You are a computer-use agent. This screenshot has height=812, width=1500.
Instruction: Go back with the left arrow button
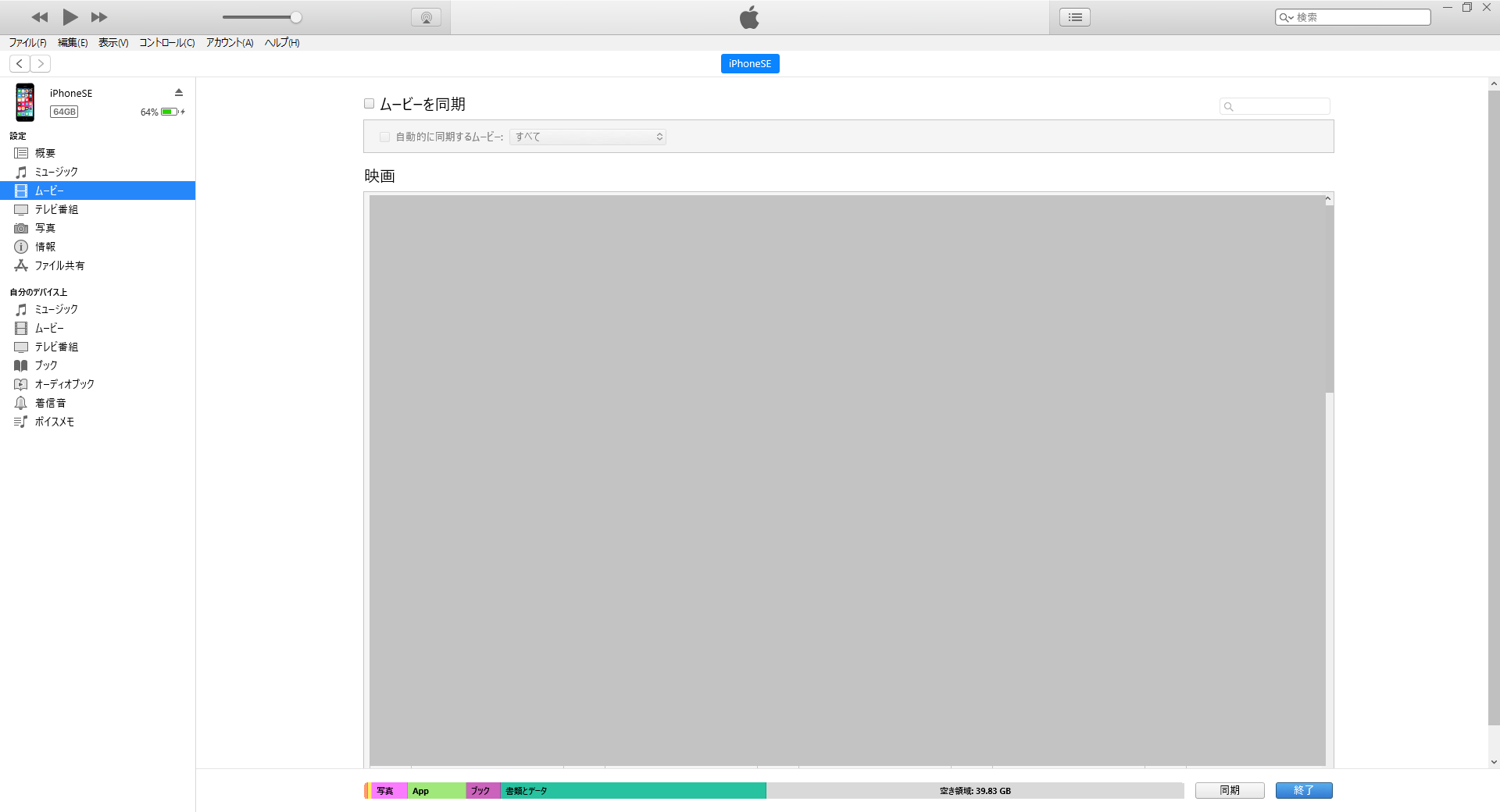click(x=20, y=63)
